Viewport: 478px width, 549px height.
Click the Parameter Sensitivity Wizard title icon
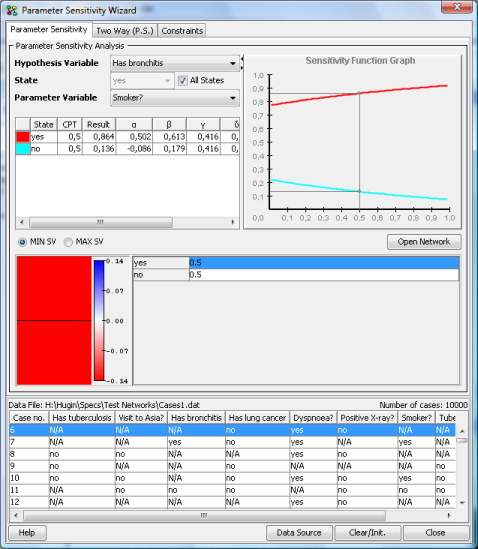click(x=12, y=11)
